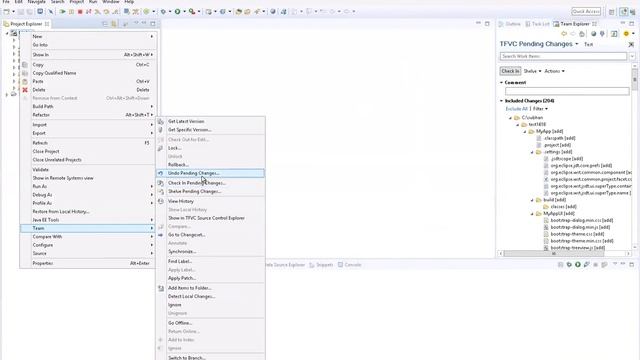This screenshot has height=360, width=640.
Task: Click the horizontal scrollbar in Team Explorer
Action: [x=553, y=253]
